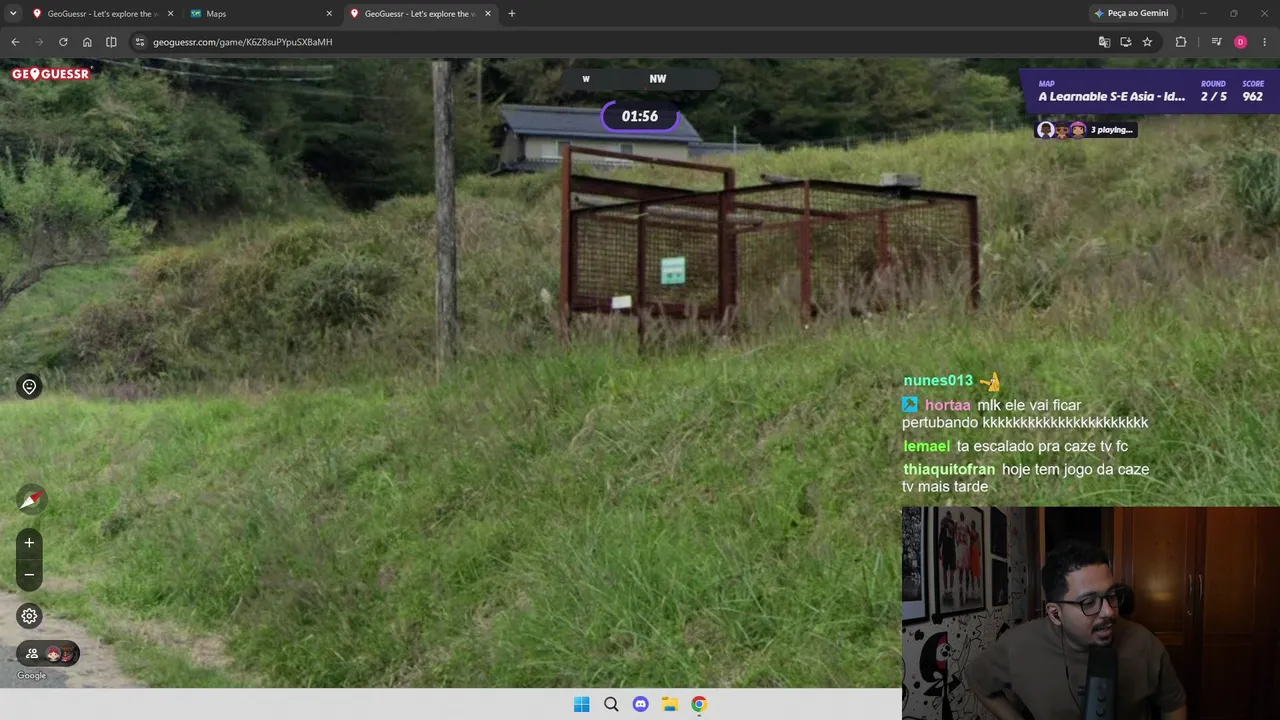Open the Extensions puzzle menu
The height and width of the screenshot is (720, 1280).
pyautogui.click(x=1181, y=42)
